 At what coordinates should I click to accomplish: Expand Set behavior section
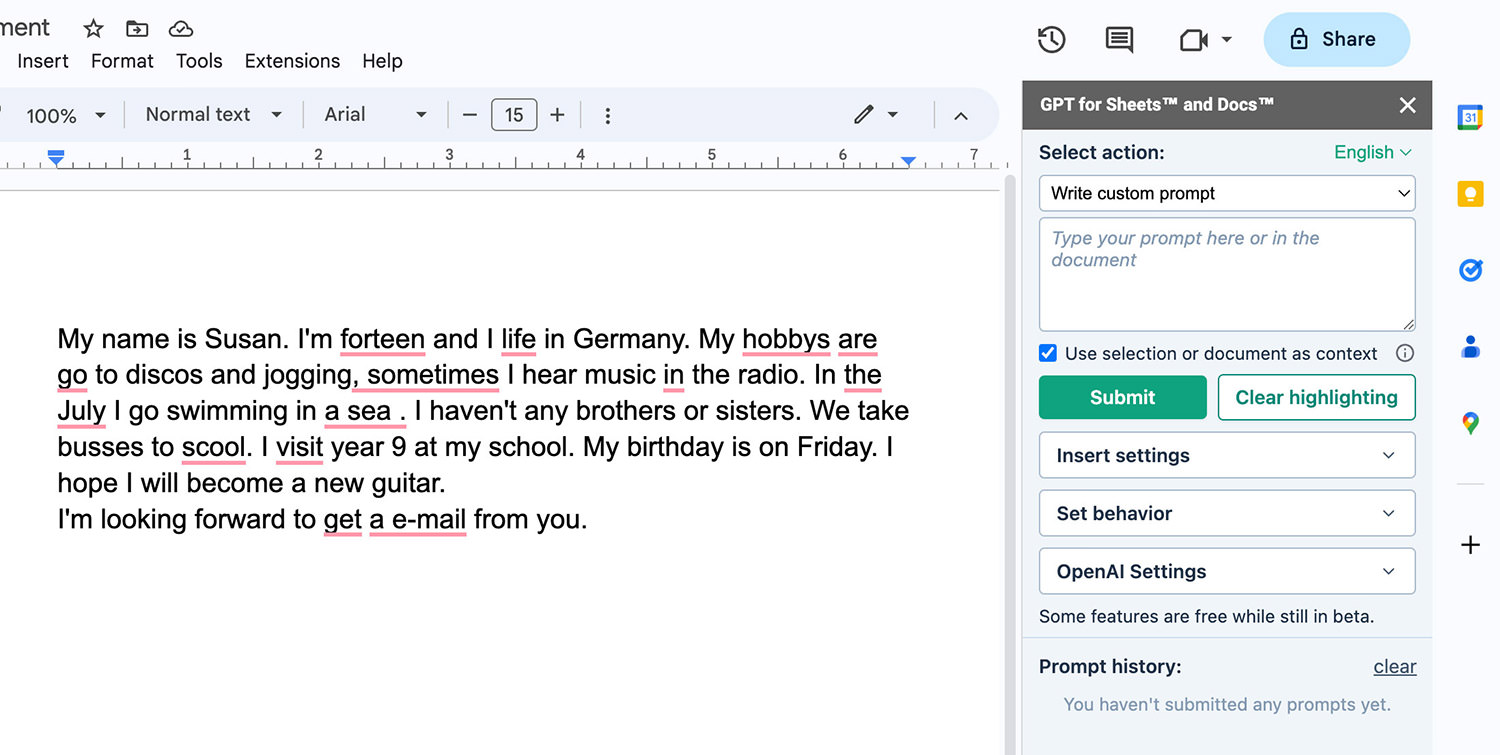pyautogui.click(x=1227, y=513)
